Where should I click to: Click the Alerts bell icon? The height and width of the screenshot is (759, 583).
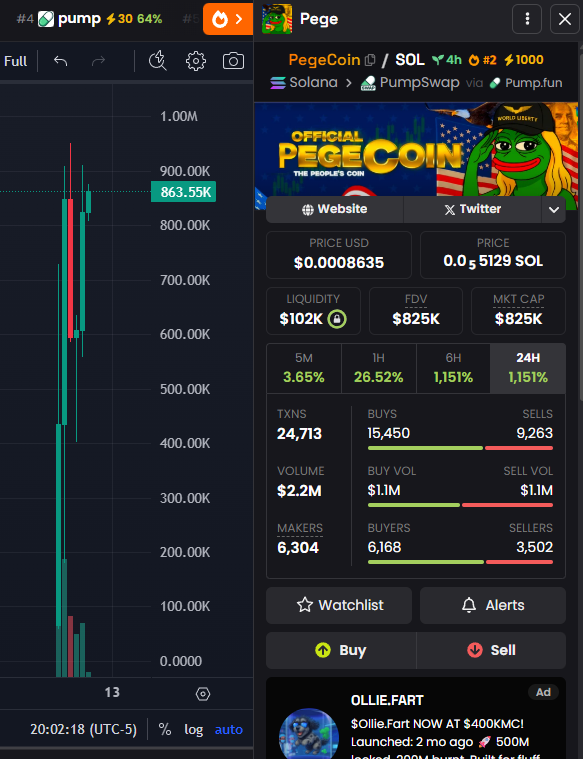[469, 605]
